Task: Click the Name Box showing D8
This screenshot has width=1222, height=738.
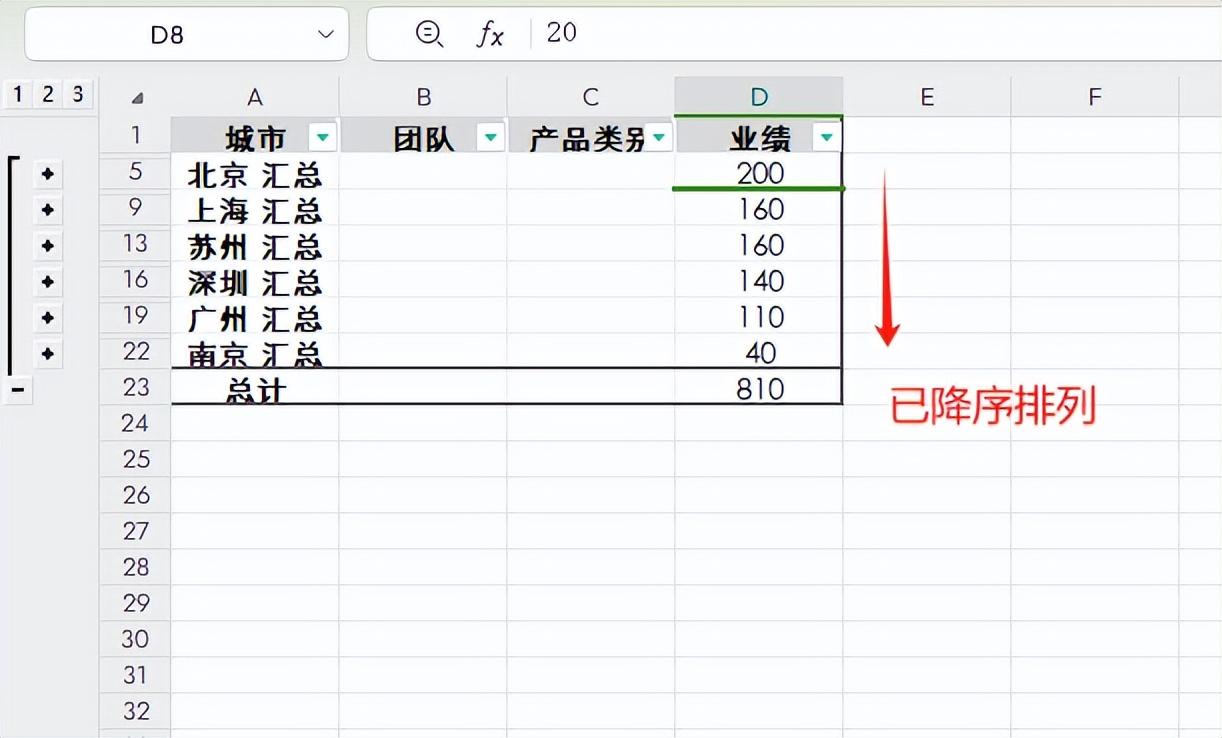Action: [x=187, y=34]
